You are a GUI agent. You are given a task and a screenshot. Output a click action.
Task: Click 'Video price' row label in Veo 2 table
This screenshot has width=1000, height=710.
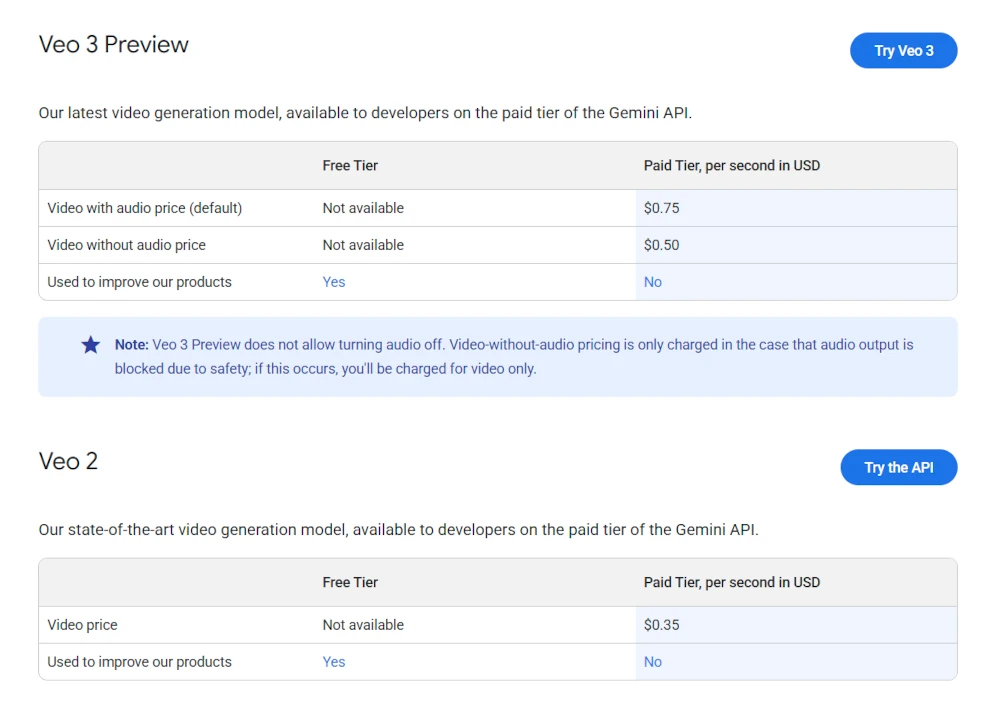click(82, 625)
